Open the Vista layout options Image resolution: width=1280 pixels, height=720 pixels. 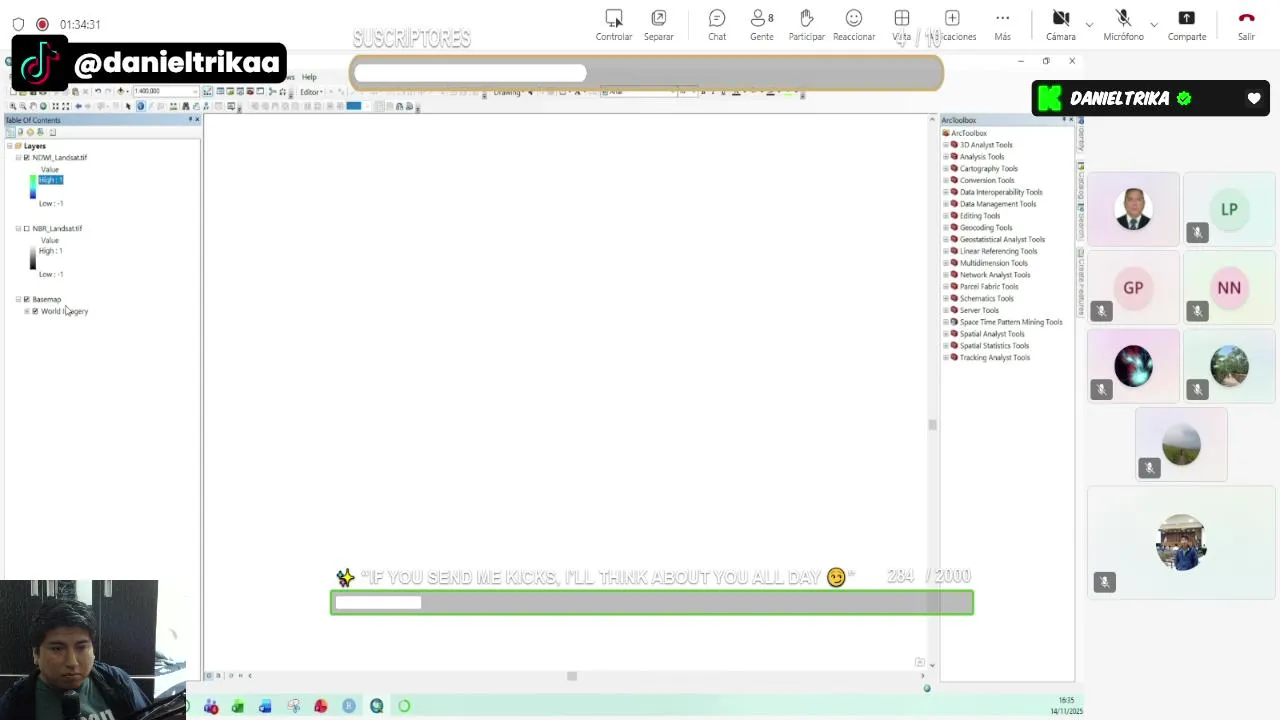click(902, 24)
